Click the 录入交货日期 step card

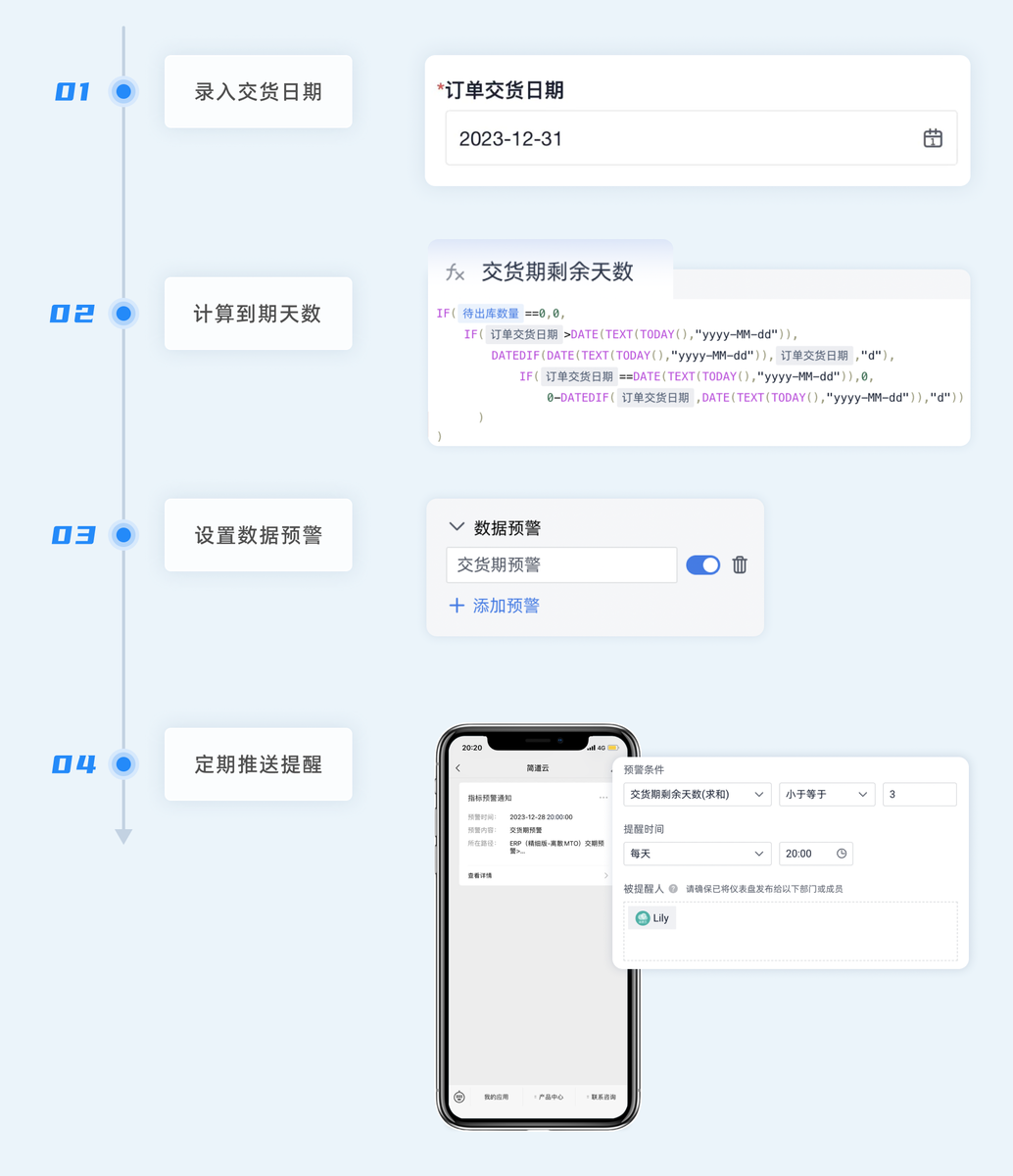[259, 91]
